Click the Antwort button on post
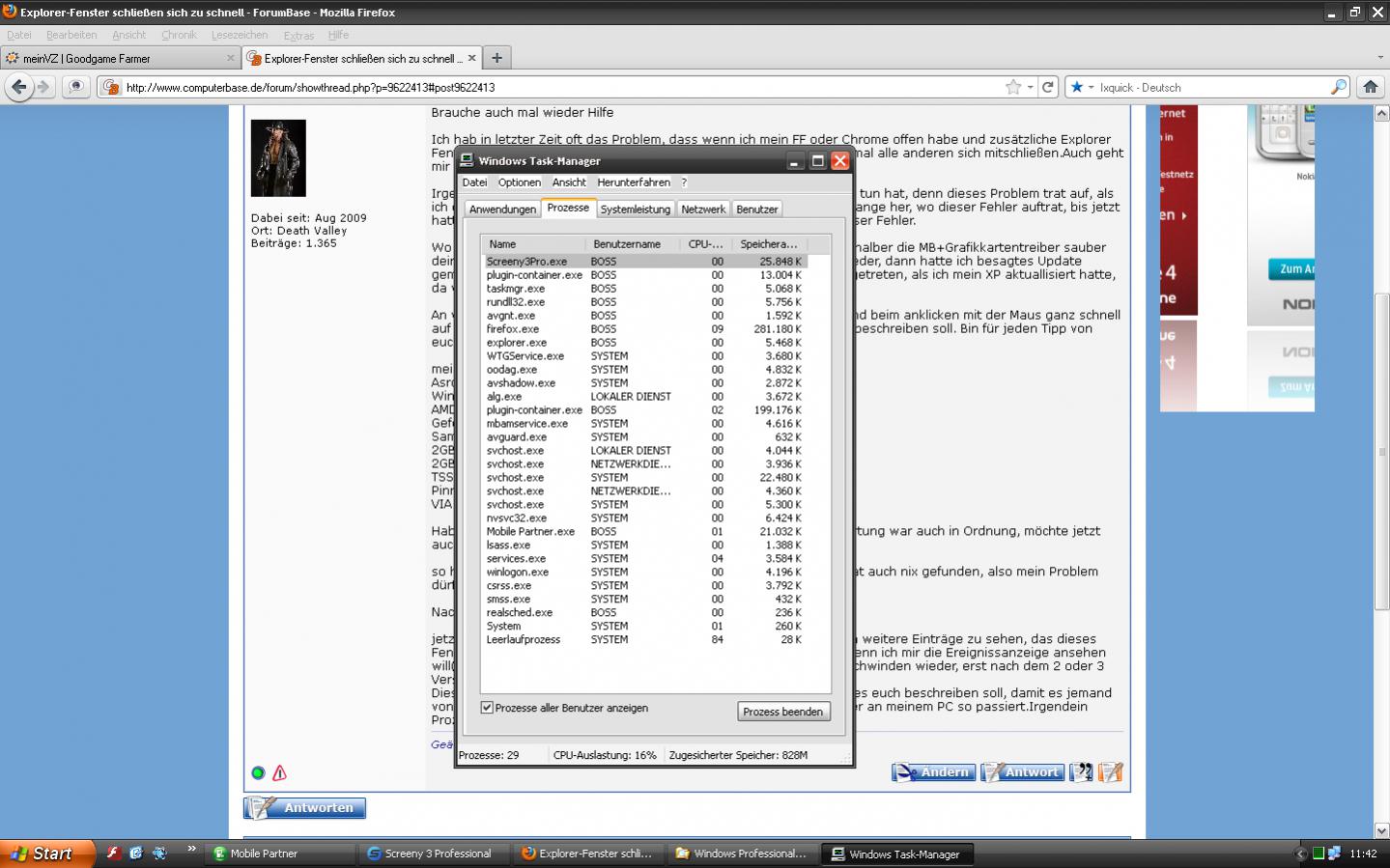1390x868 pixels. click(x=1022, y=772)
